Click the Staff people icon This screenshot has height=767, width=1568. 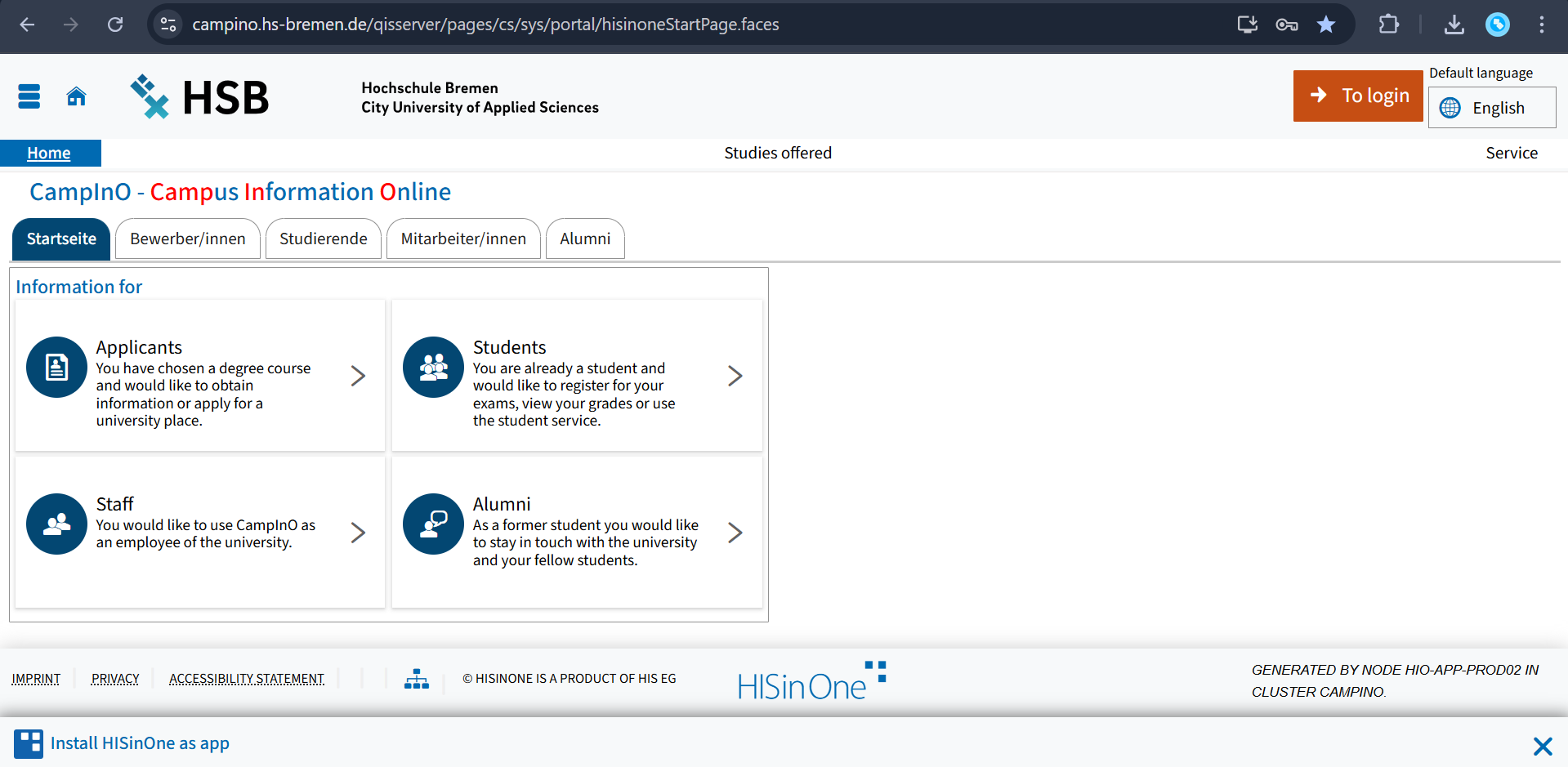click(56, 524)
